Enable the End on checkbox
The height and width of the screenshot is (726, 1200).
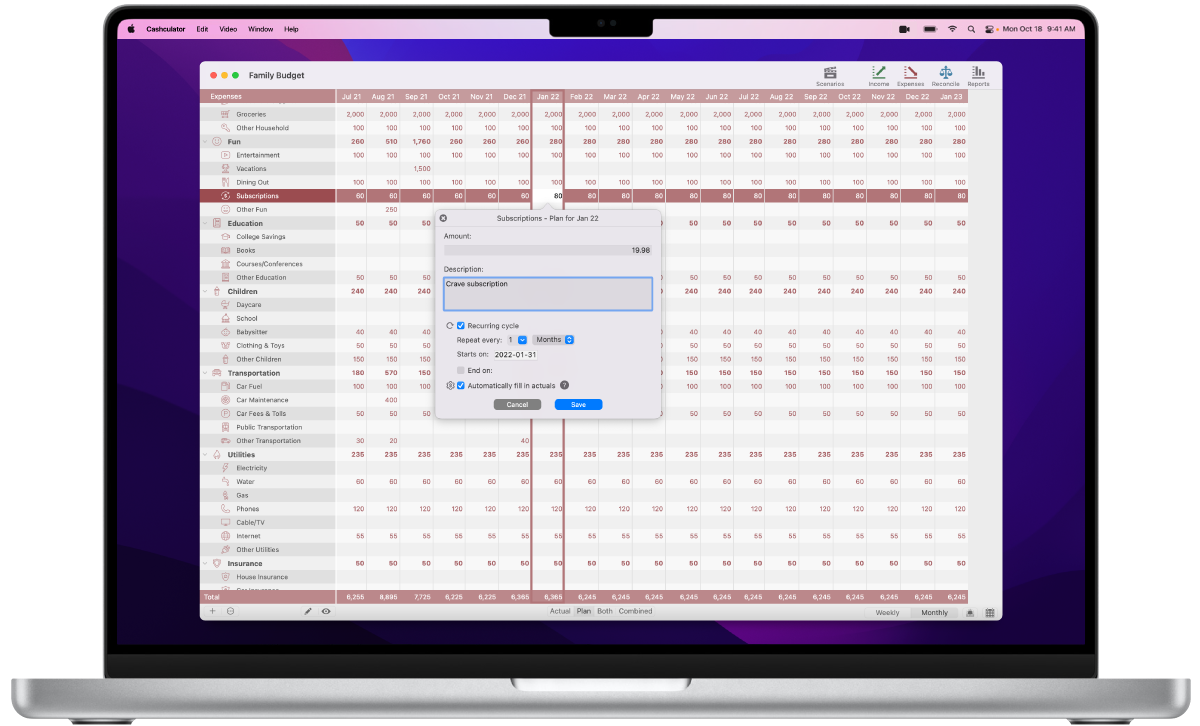click(x=461, y=370)
